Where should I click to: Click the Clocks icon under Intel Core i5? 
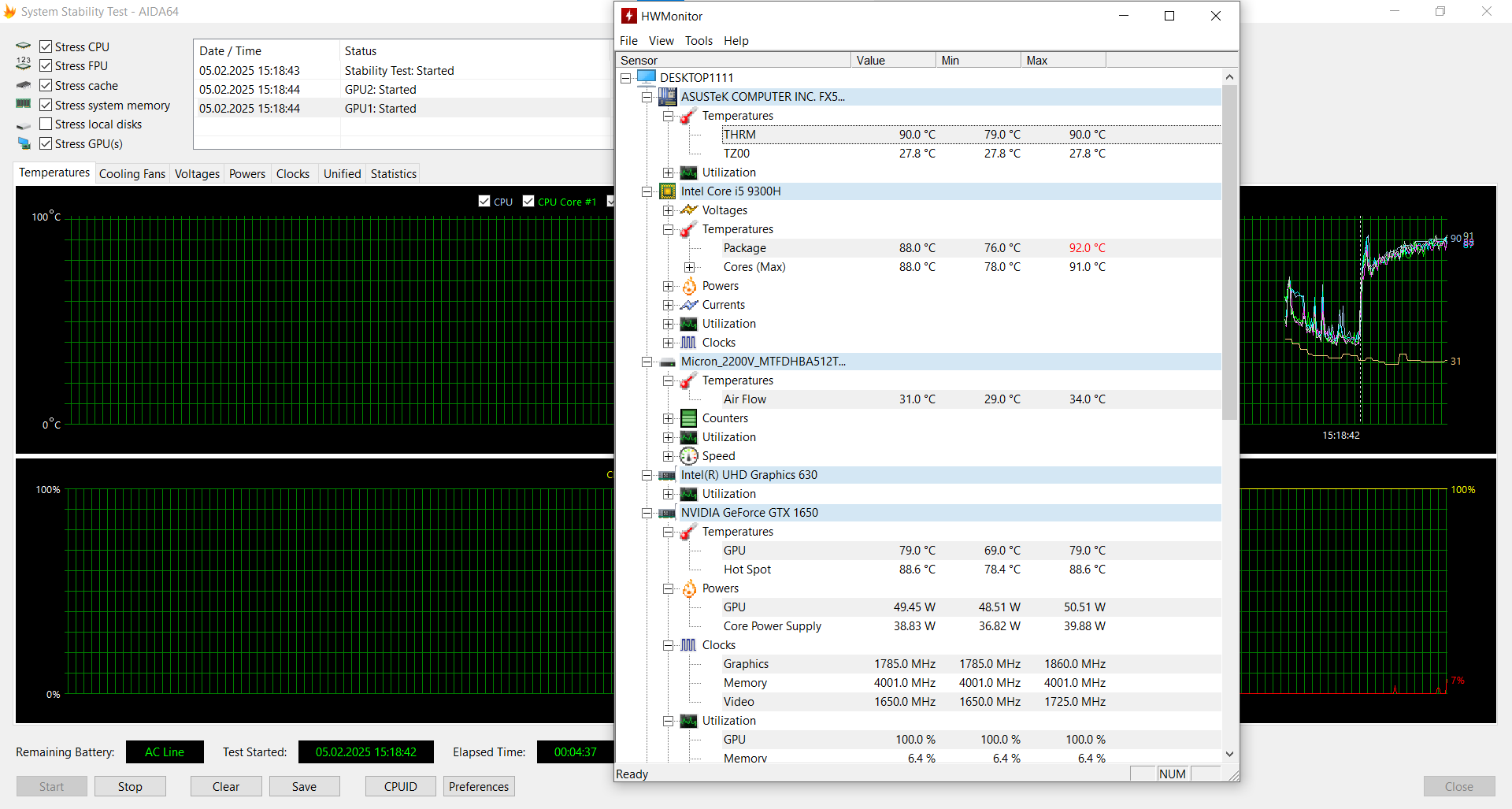point(688,343)
